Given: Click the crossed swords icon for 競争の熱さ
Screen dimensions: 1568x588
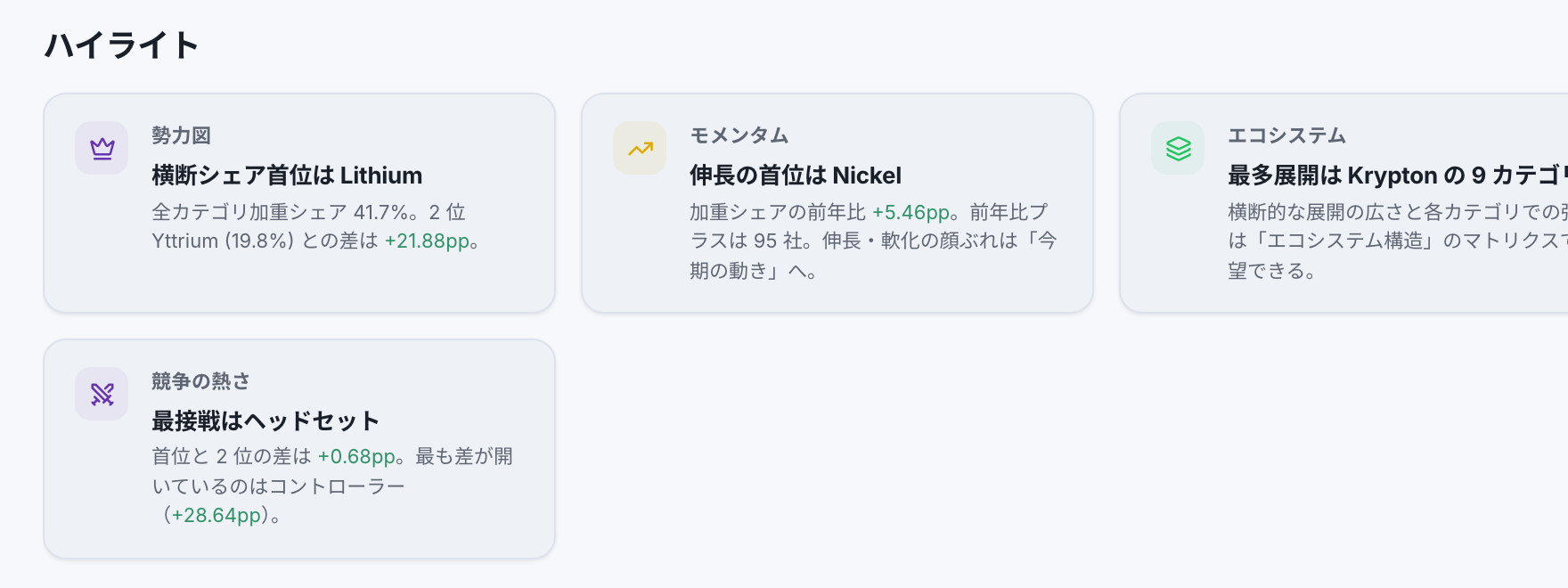Looking at the screenshot, I should pos(102,394).
